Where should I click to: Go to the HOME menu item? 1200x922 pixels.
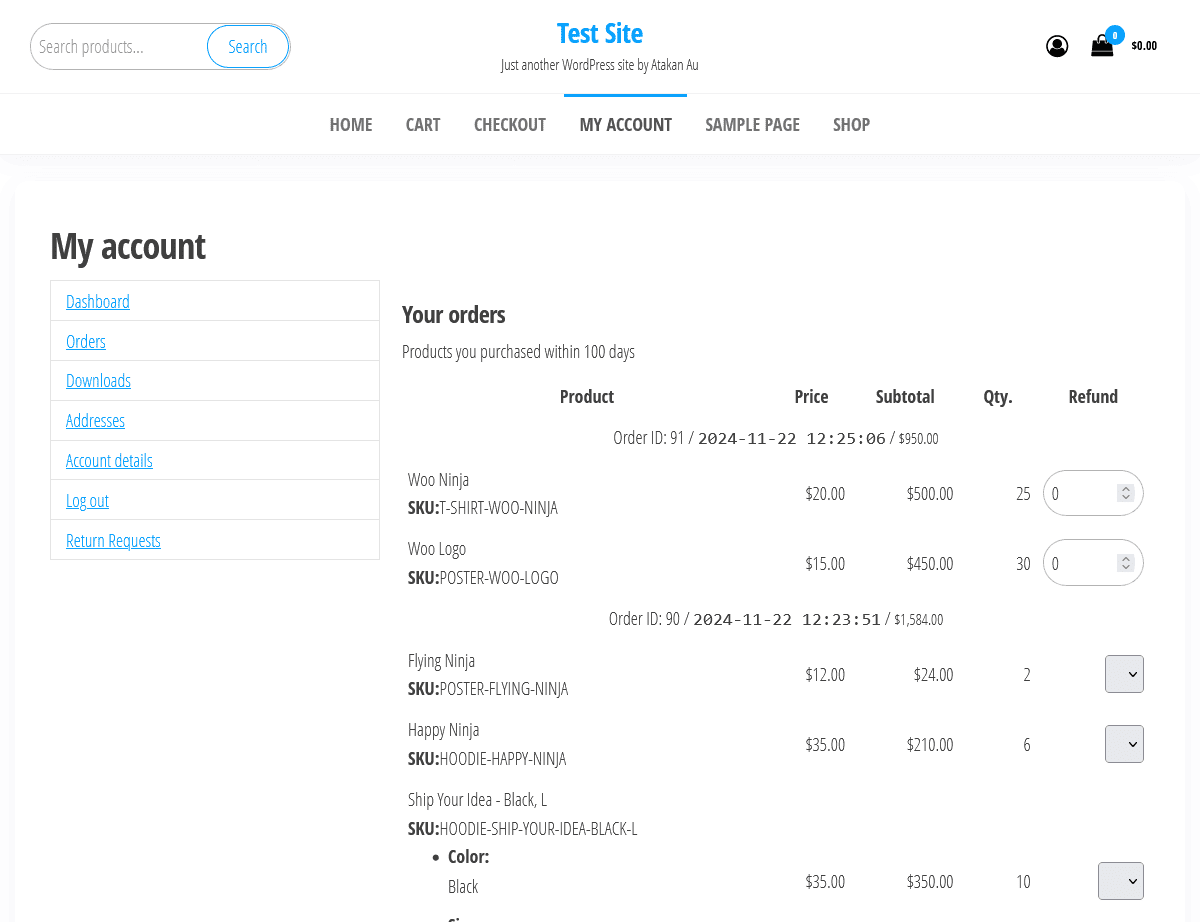point(351,125)
